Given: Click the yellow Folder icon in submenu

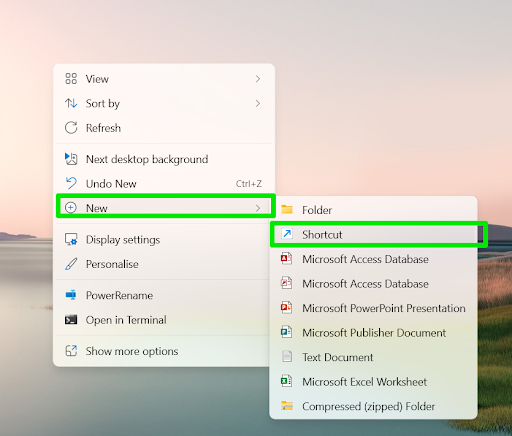Looking at the screenshot, I should coord(287,210).
